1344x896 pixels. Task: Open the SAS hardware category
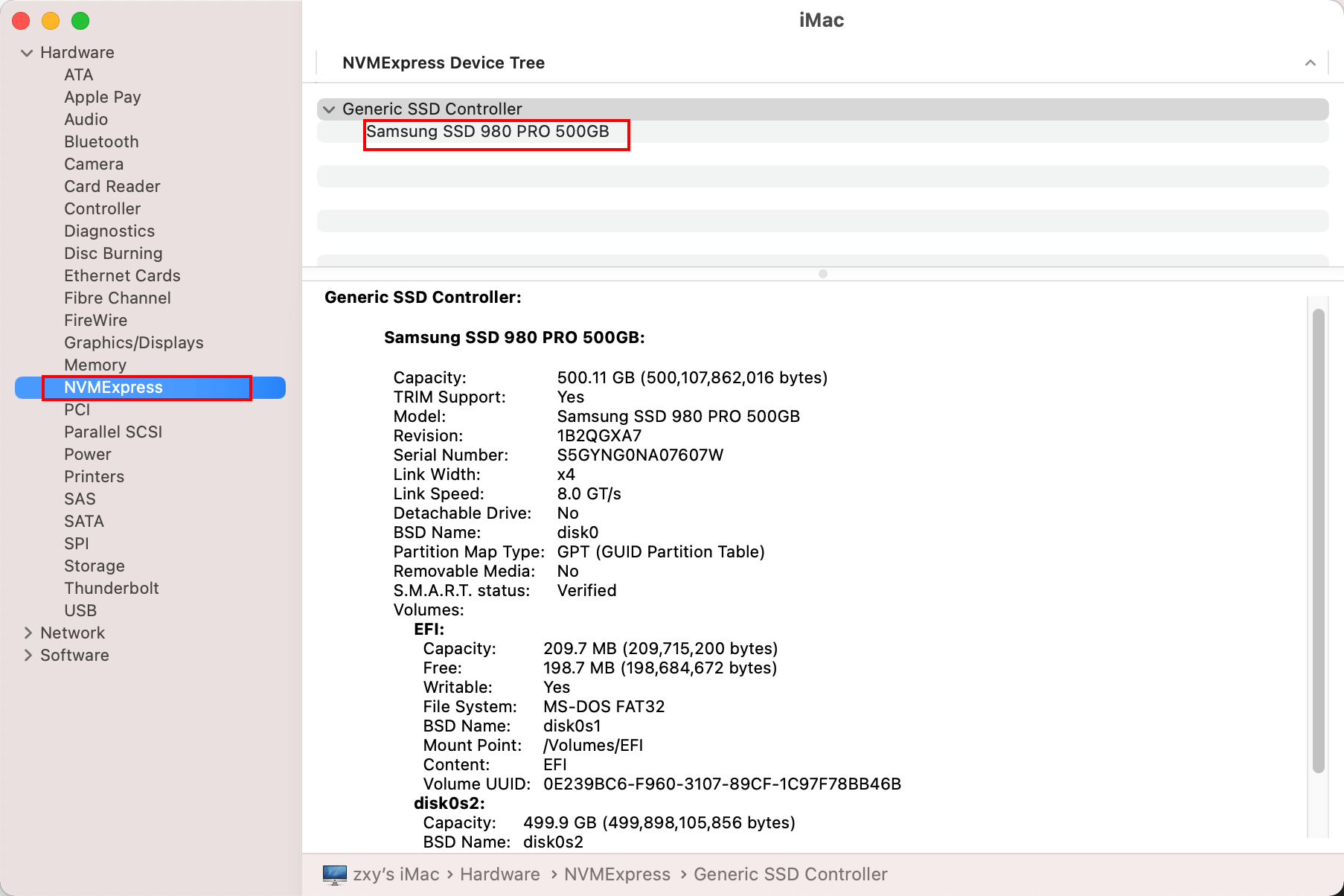[80, 499]
